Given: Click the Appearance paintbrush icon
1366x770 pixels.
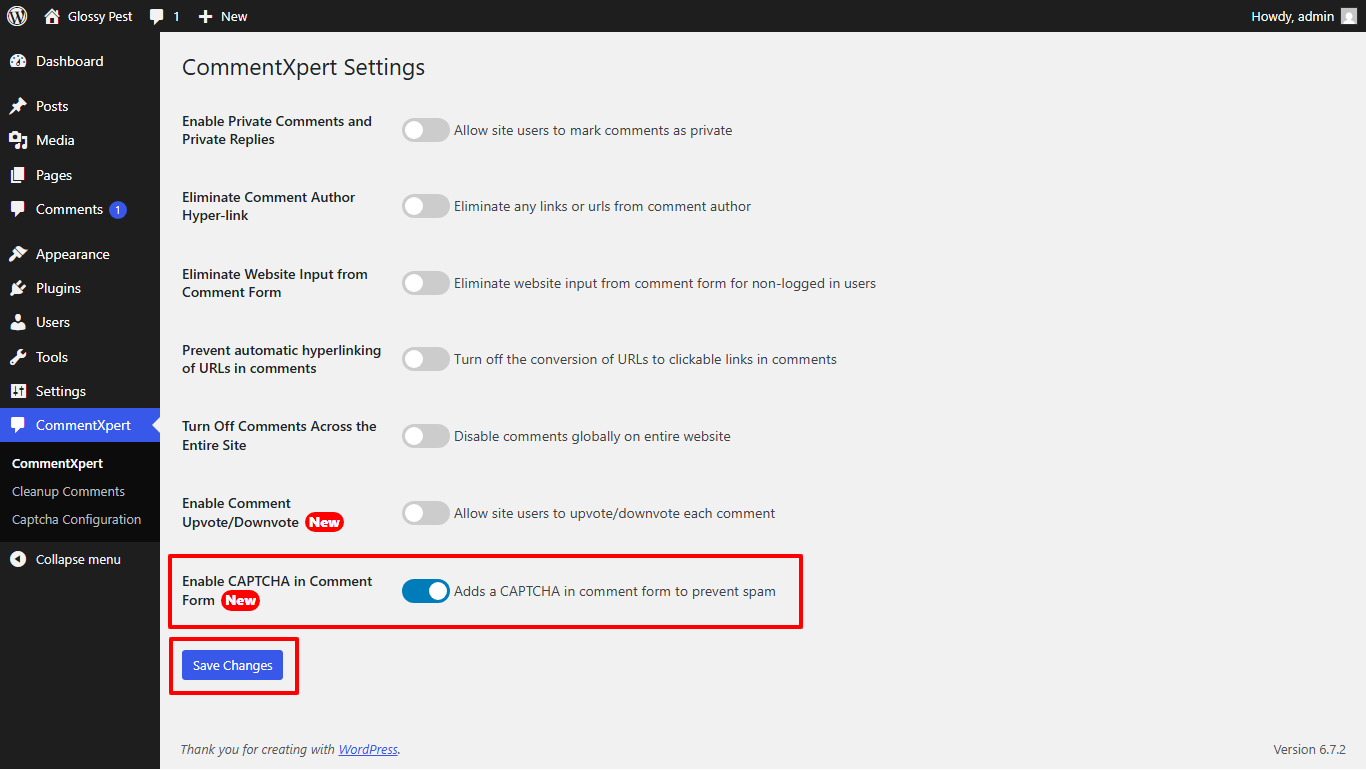Looking at the screenshot, I should 18,254.
